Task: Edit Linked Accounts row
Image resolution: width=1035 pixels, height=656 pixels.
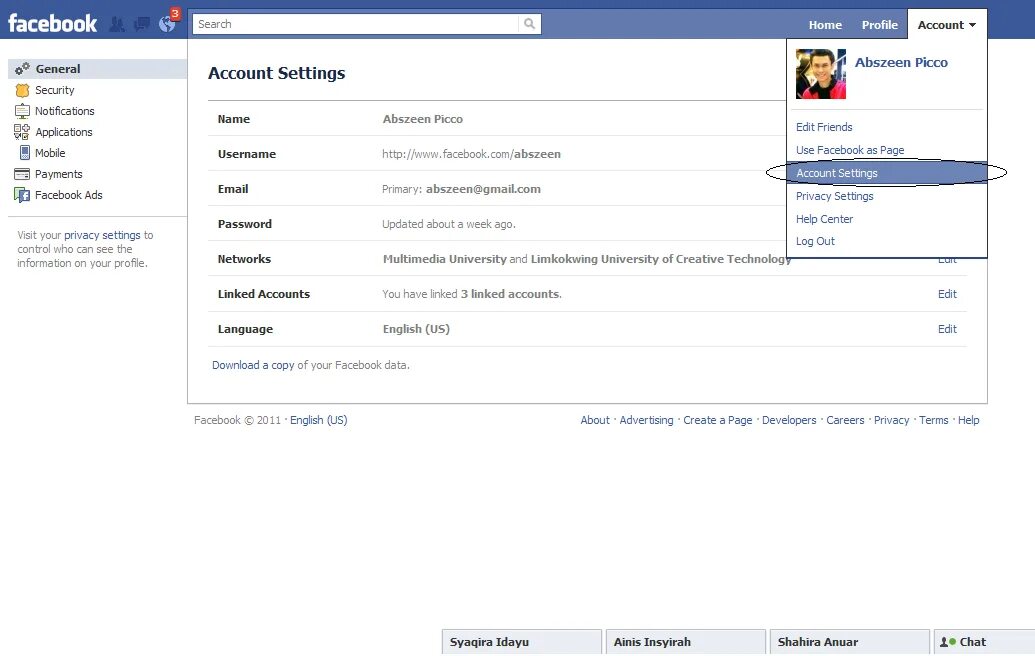Action: (947, 294)
